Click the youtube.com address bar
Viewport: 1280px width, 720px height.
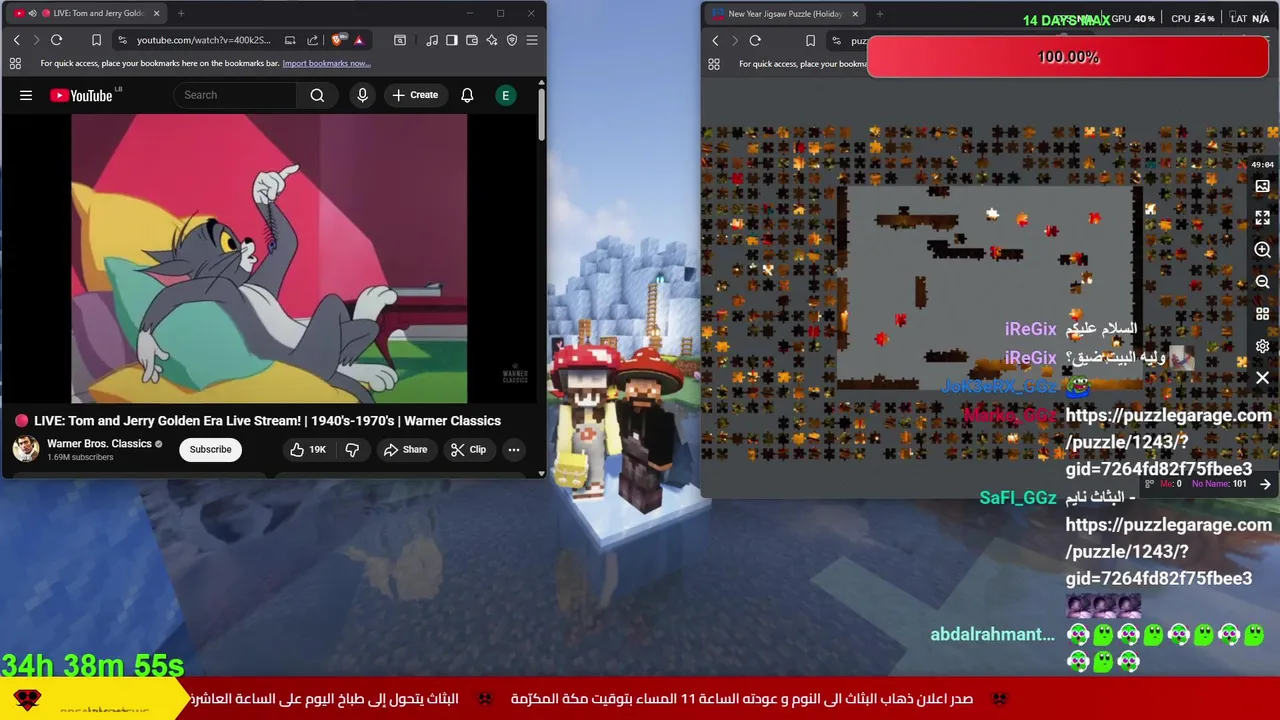coord(203,40)
